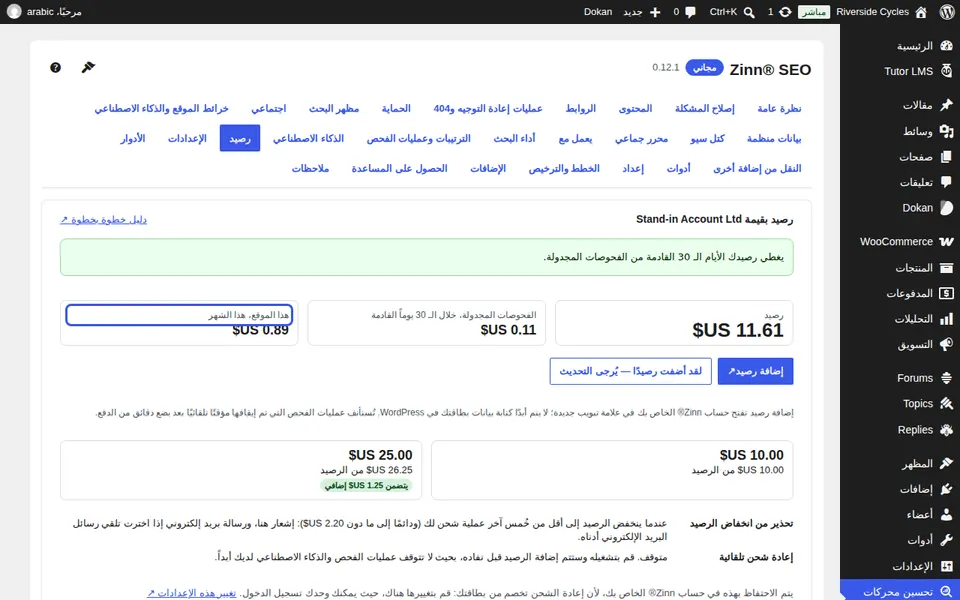The width and height of the screenshot is (960, 600).
Task: Switch to أداء البحث tab
Action: 514,138
